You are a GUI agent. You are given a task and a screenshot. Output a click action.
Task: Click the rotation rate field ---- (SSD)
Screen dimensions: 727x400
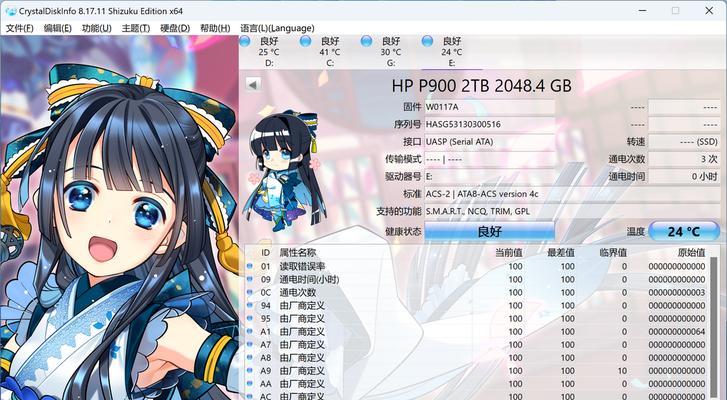(684, 142)
